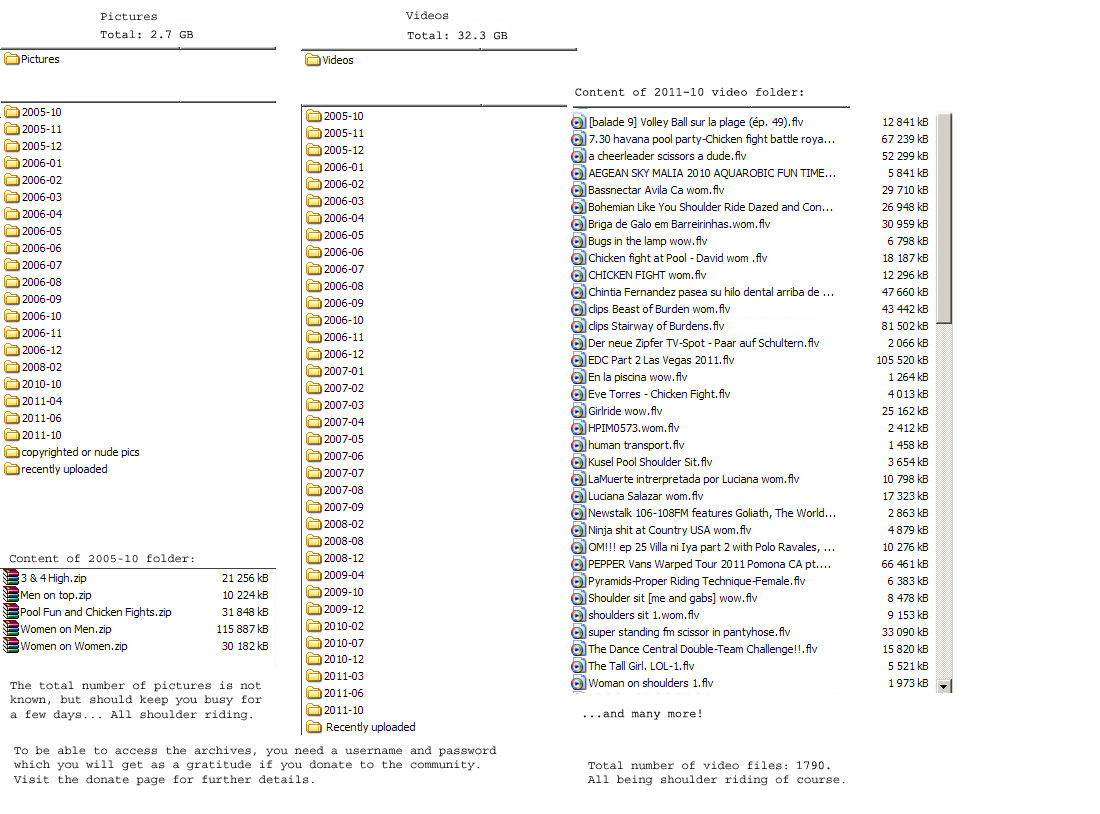Screen dimensions: 1100x814
Task: Click the Videos root folder icon
Action: click(x=313, y=60)
